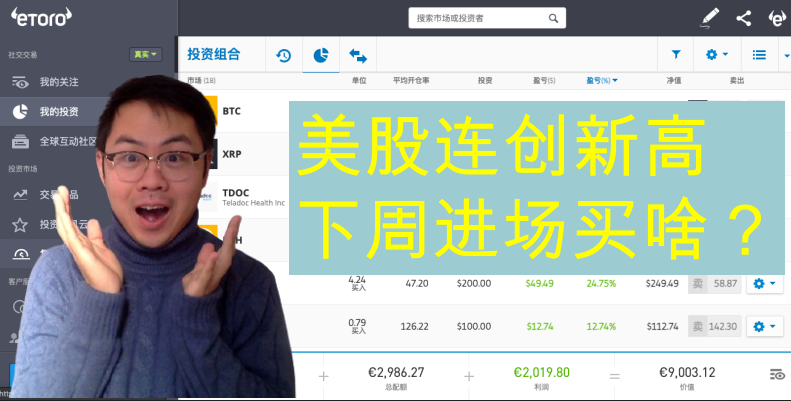The image size is (791, 401).
Task: Click the 平均开仓率 column header
Action: click(411, 81)
